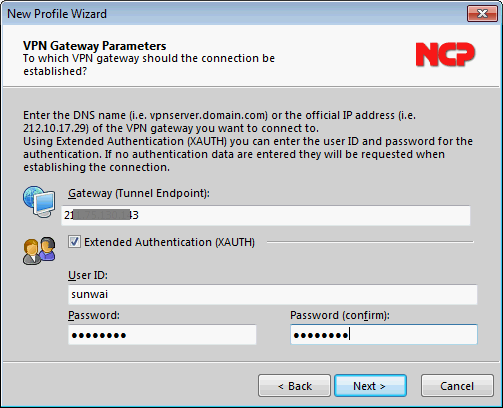The image size is (503, 408).
Task: Click the globe and monitor gateway icon
Action: pyautogui.click(x=39, y=202)
